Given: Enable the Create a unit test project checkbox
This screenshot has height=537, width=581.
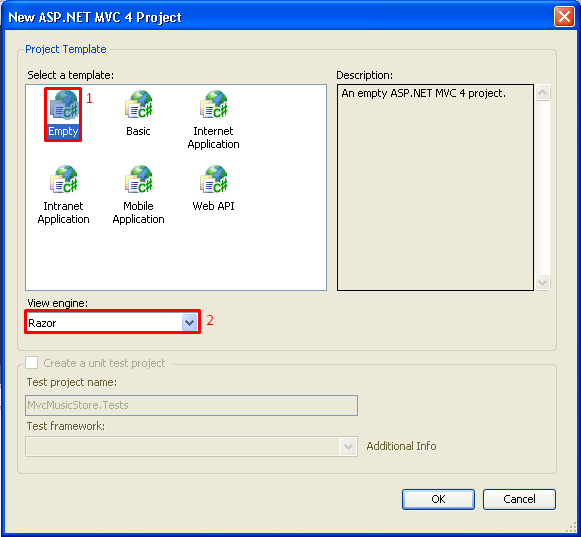Looking at the screenshot, I should 31,362.
